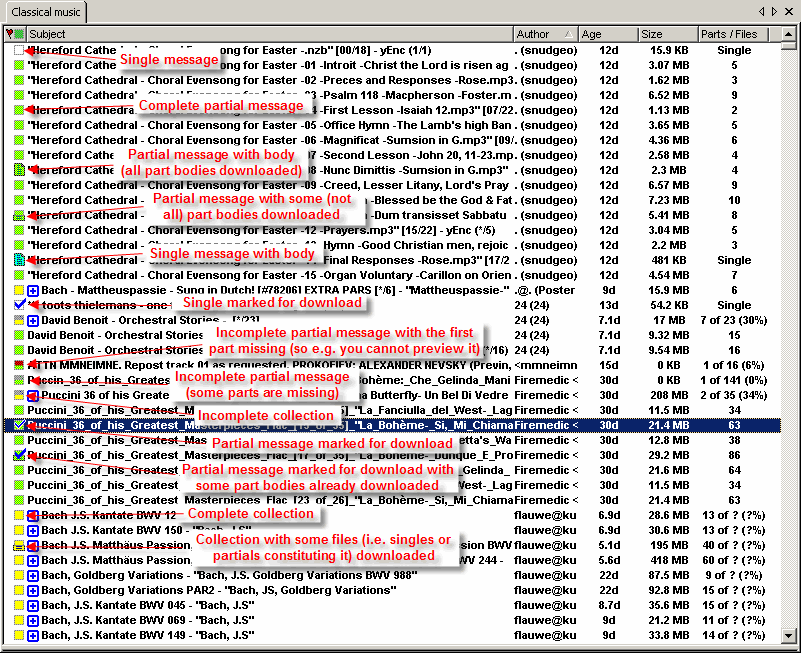Toggle download checkmark on highlighted Puccini row
This screenshot has width=801, height=653.
(x=19, y=425)
